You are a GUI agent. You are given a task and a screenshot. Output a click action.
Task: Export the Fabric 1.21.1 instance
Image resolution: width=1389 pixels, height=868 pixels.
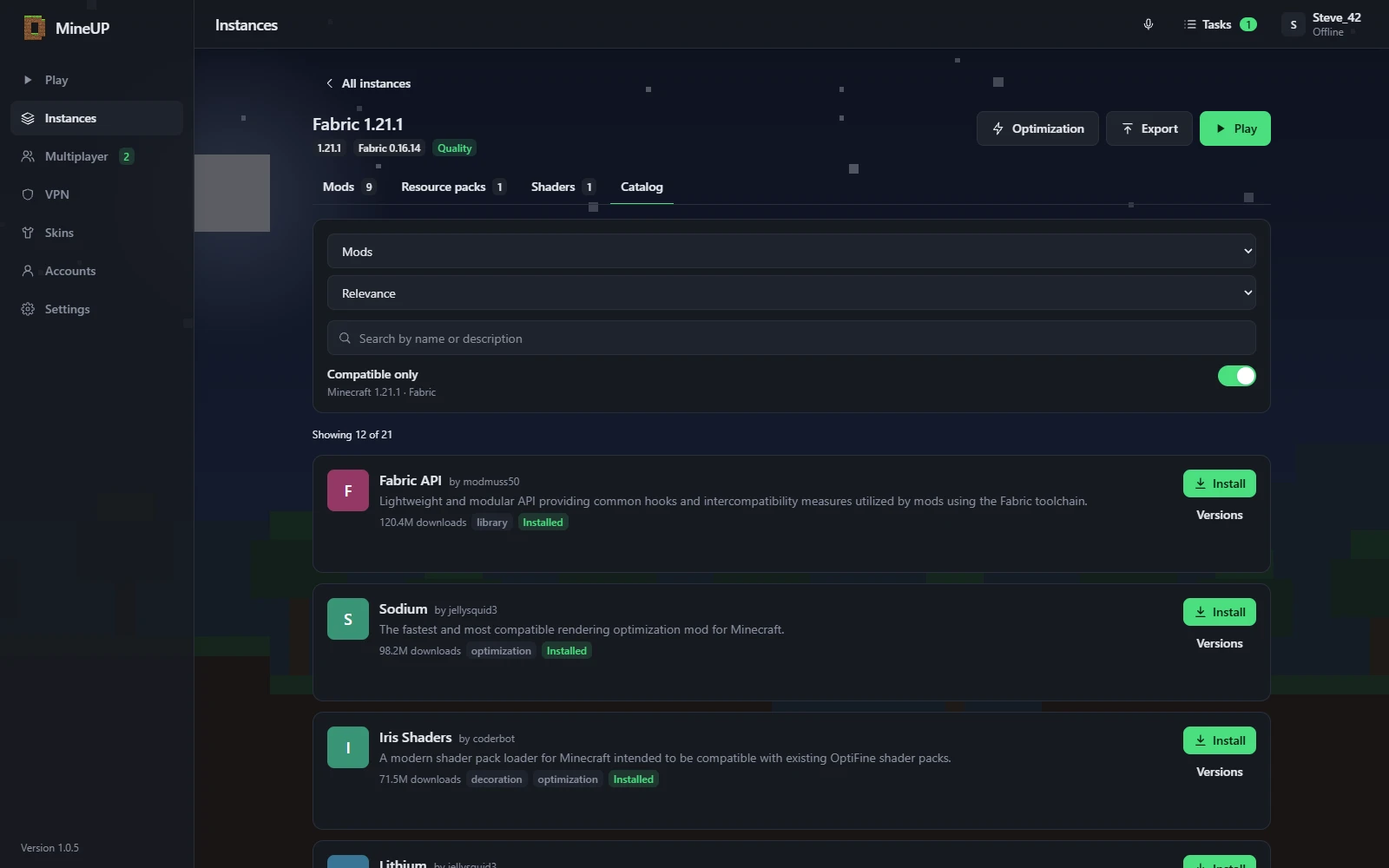pos(1149,128)
